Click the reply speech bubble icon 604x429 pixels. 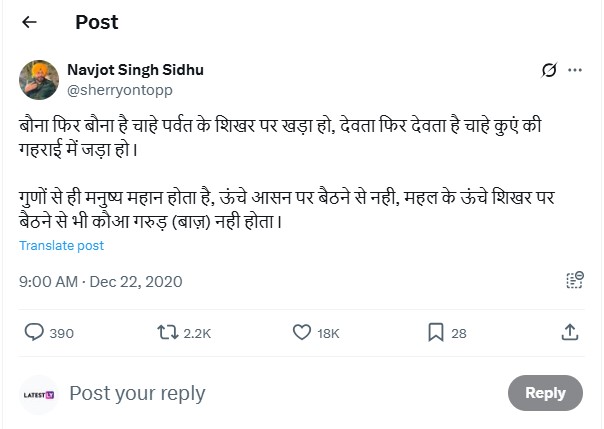tap(33, 332)
